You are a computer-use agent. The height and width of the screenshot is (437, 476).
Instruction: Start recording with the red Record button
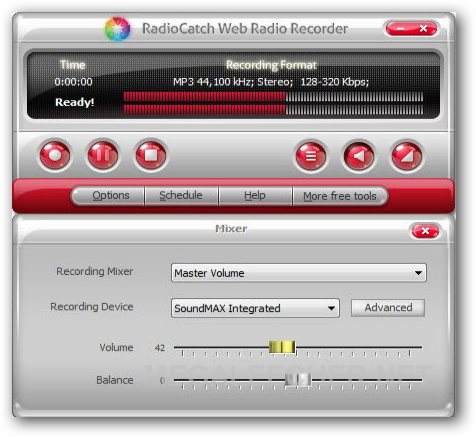[55, 155]
